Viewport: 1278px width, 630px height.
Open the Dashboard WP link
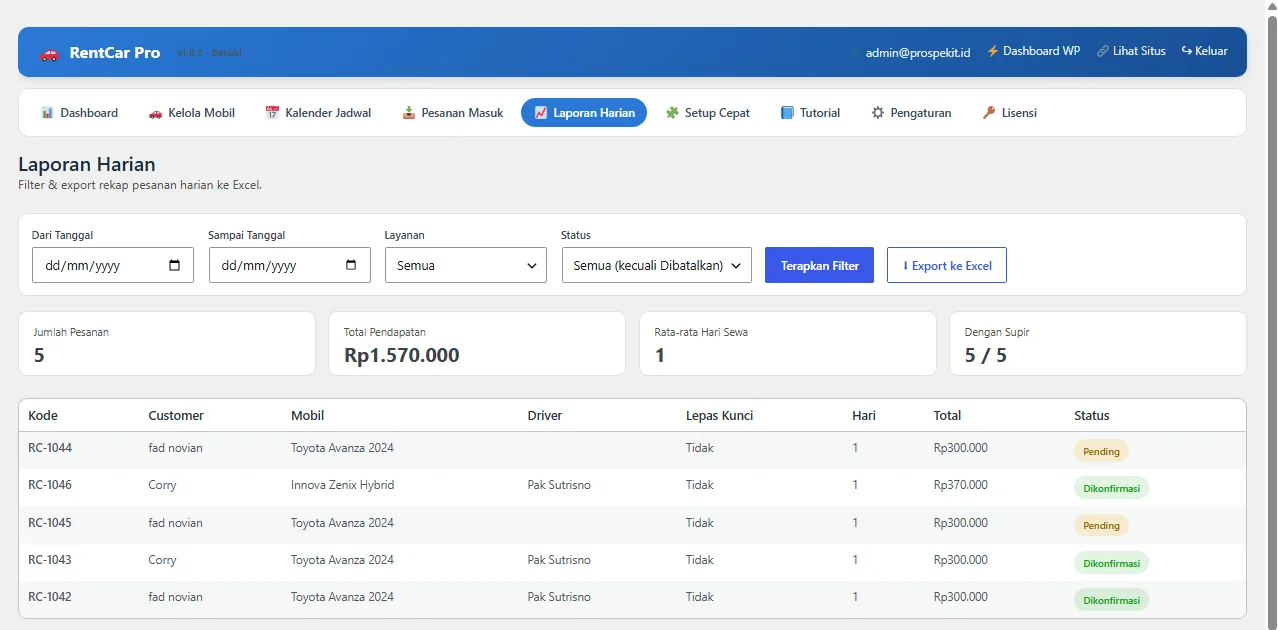[1034, 51]
